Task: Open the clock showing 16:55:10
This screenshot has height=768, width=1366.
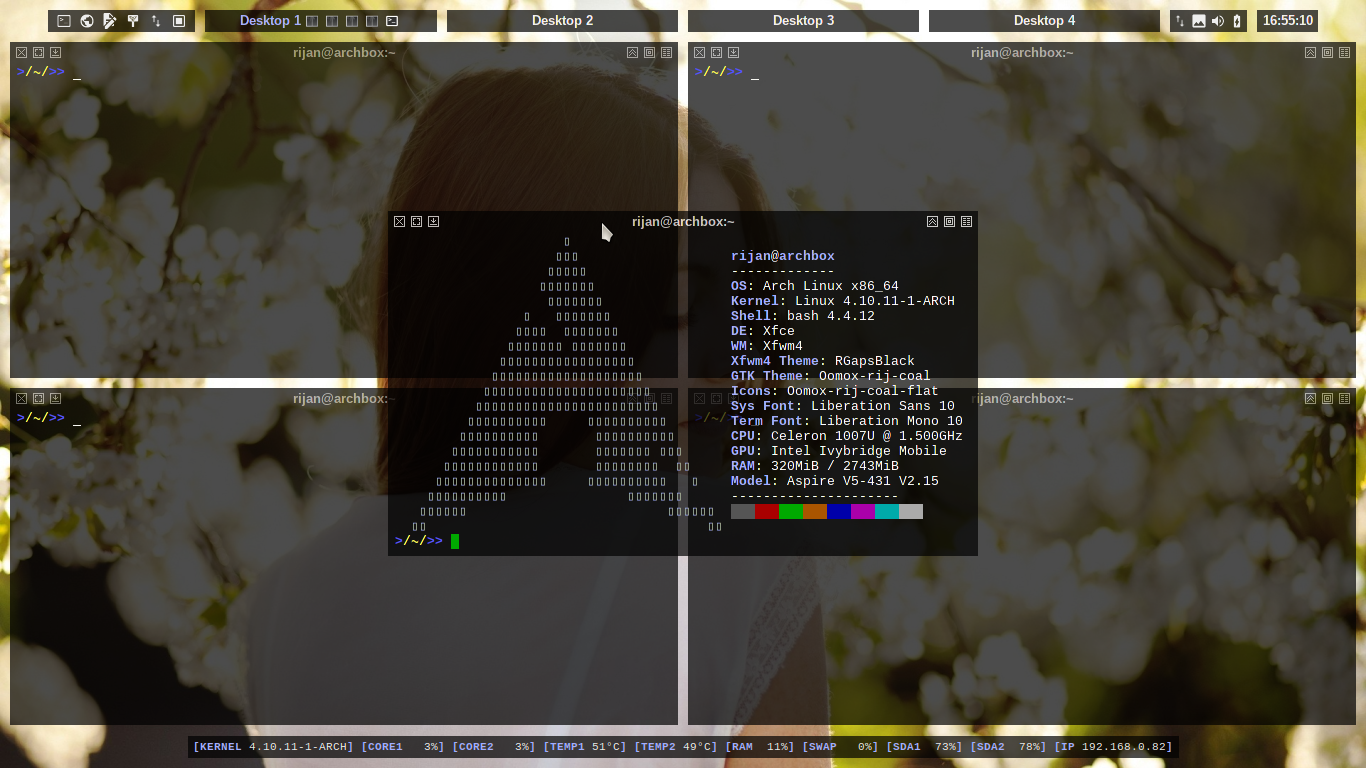Action: click(x=1287, y=21)
